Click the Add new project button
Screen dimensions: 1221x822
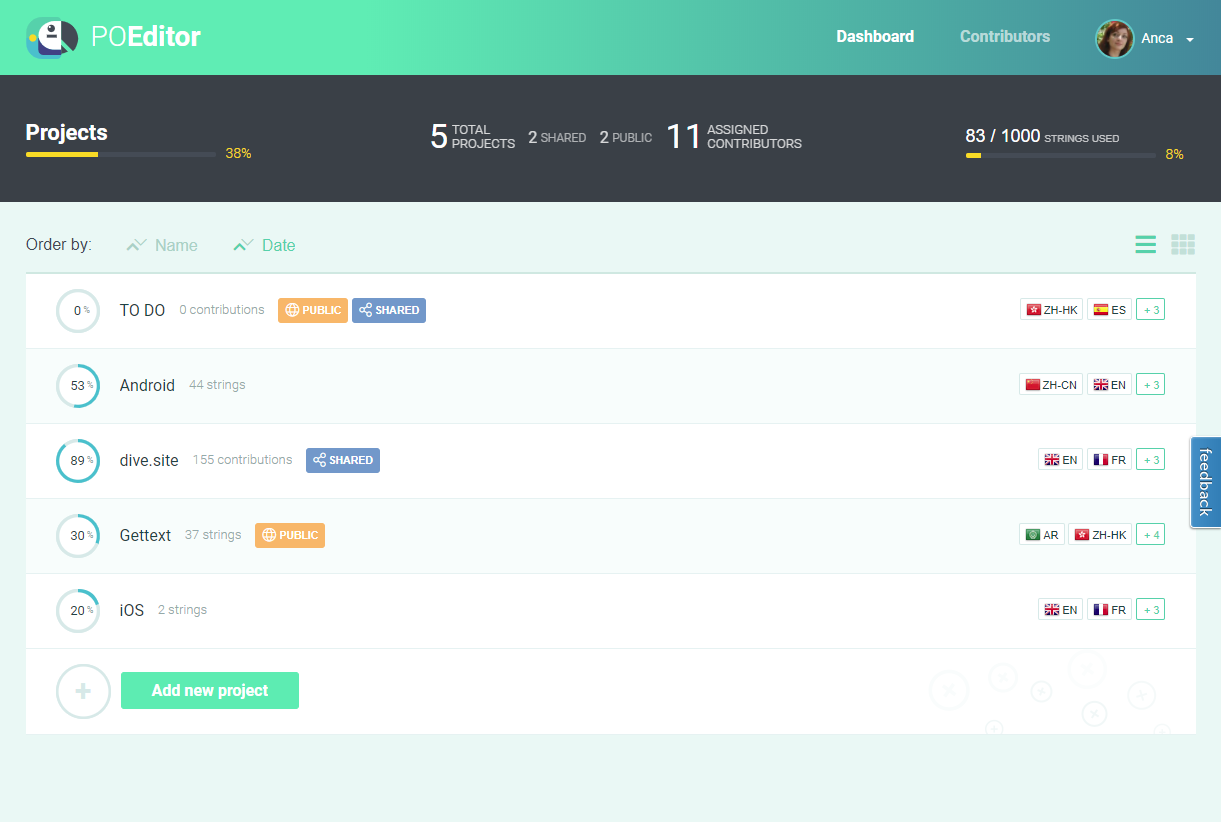(209, 690)
